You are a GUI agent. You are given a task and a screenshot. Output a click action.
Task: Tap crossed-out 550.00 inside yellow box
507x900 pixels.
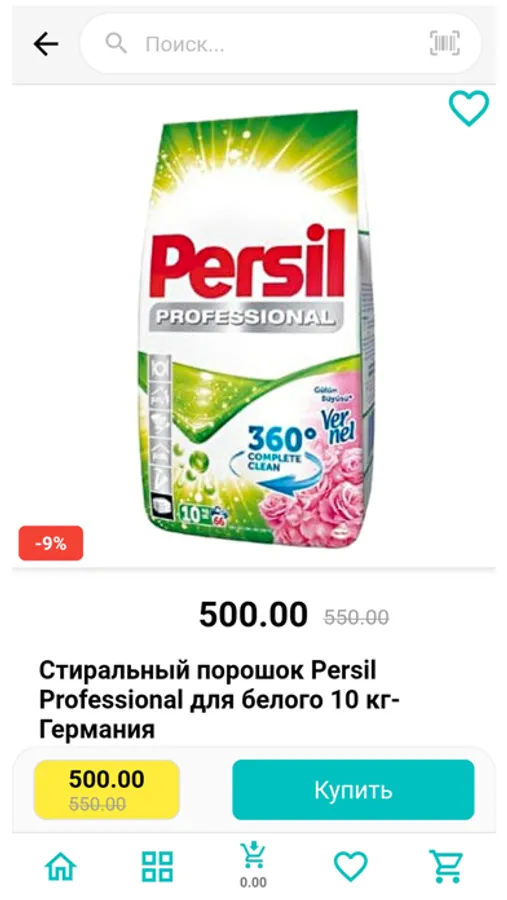point(98,804)
